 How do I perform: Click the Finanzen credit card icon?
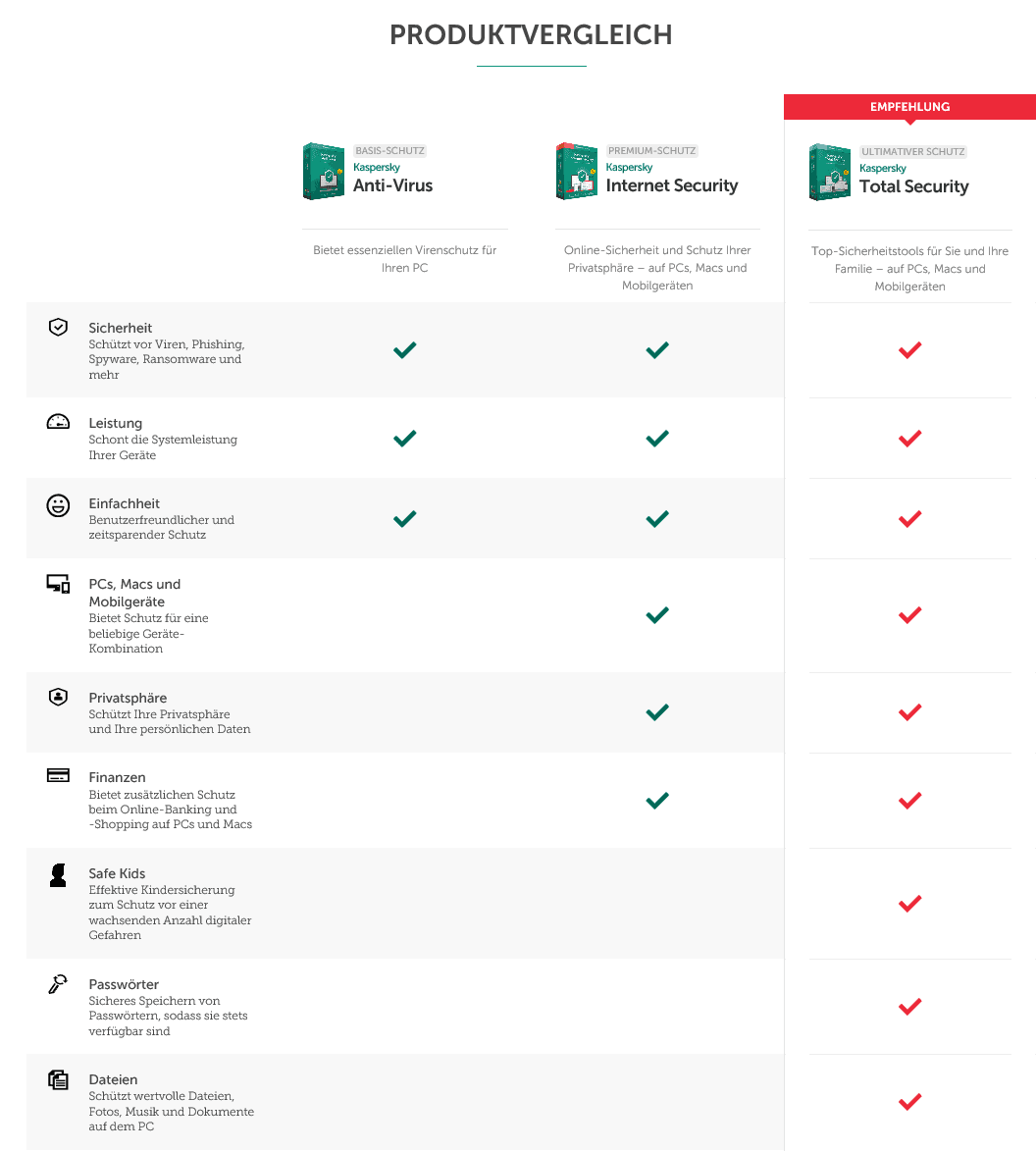point(58,775)
